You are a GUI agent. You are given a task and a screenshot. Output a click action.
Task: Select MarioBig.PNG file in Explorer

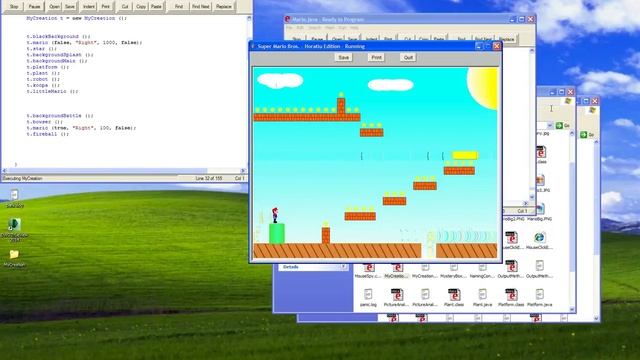tap(540, 212)
